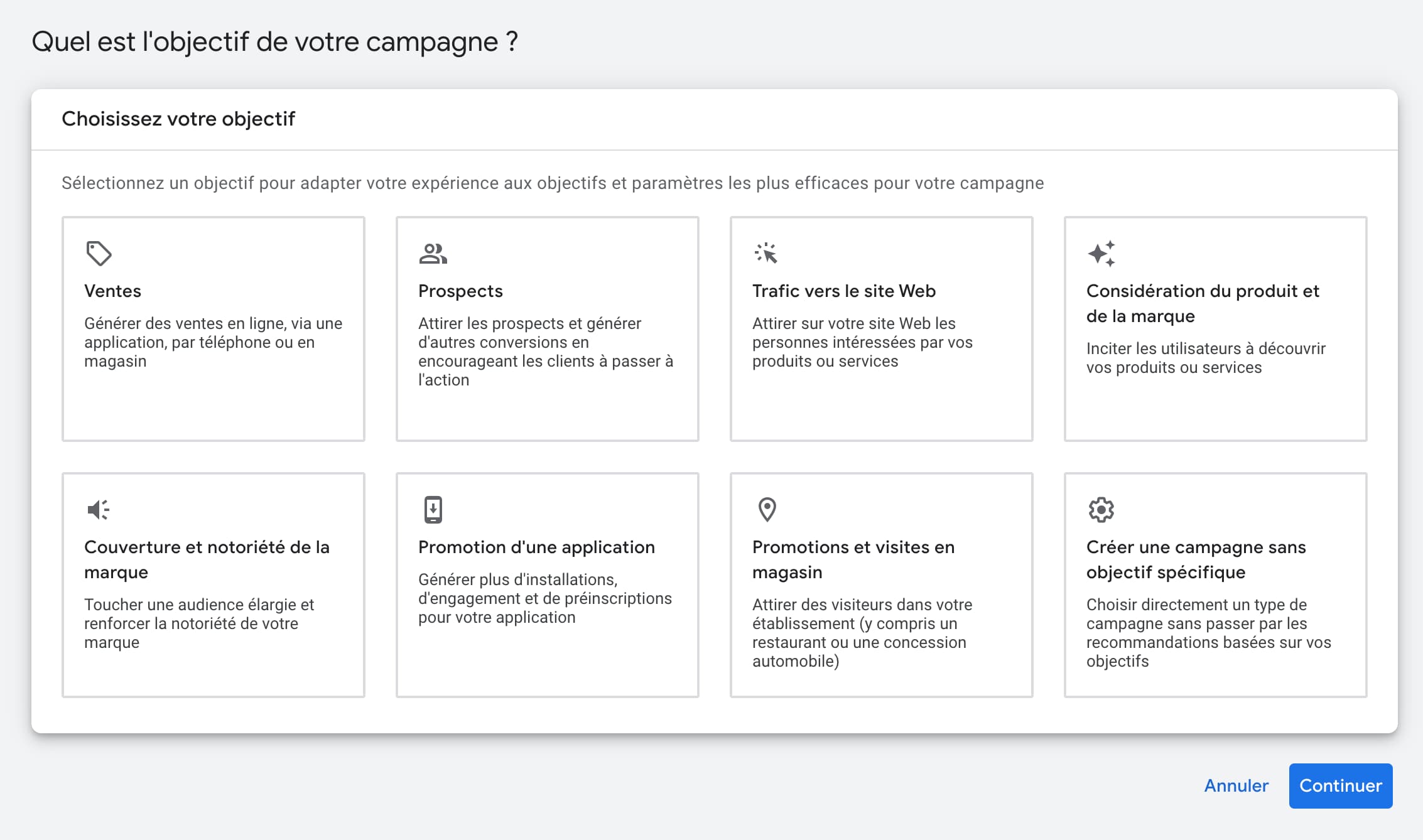
Task: Select Couverture et notoriété de la marque
Action: pyautogui.click(x=207, y=559)
